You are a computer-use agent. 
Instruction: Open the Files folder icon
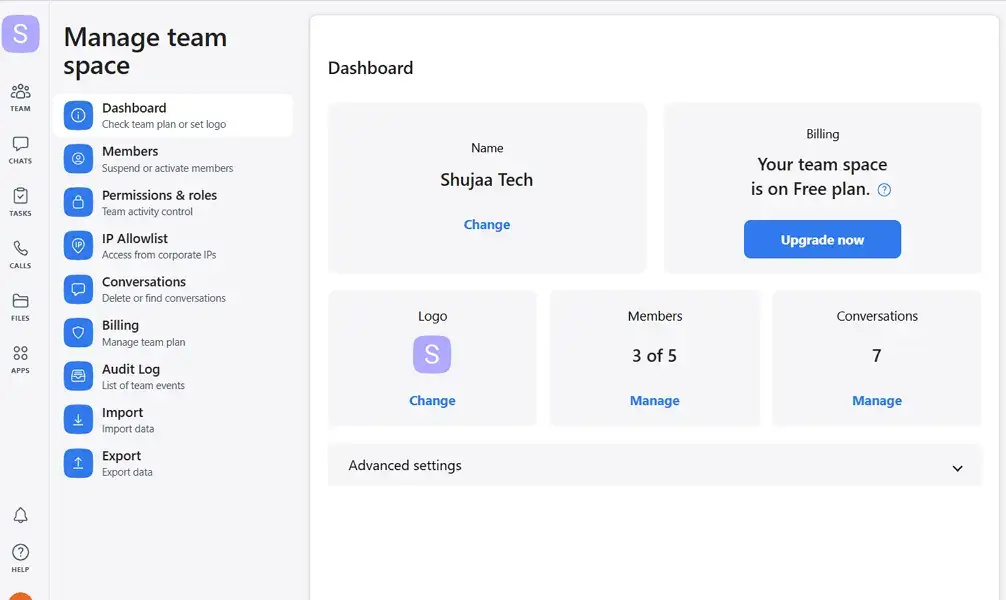point(20,306)
